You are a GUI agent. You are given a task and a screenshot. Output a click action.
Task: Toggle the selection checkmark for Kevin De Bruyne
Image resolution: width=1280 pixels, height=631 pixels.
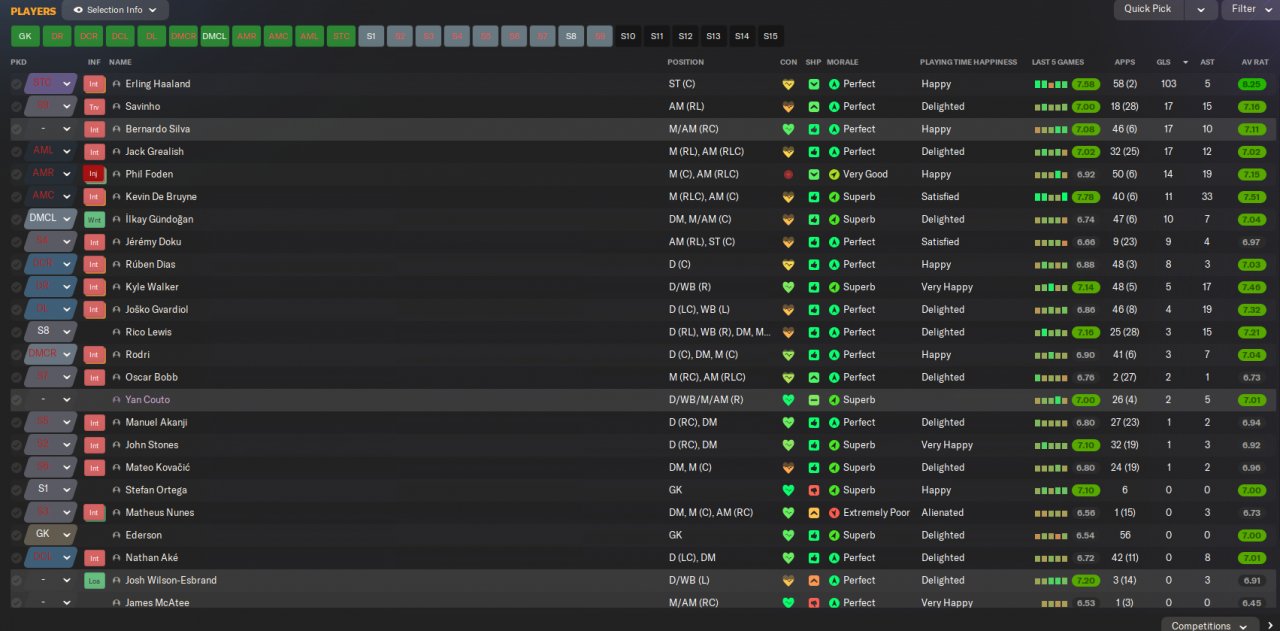pos(16,197)
